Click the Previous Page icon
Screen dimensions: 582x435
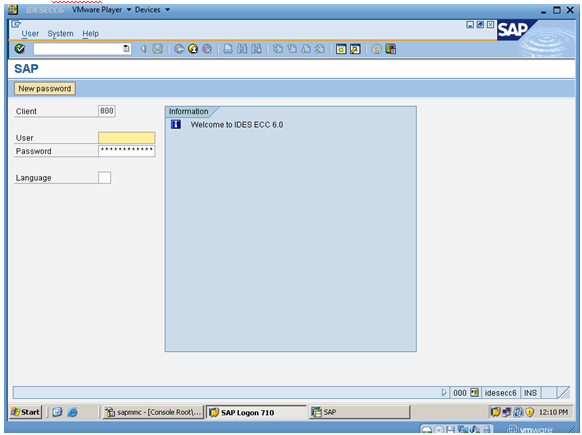[292, 49]
